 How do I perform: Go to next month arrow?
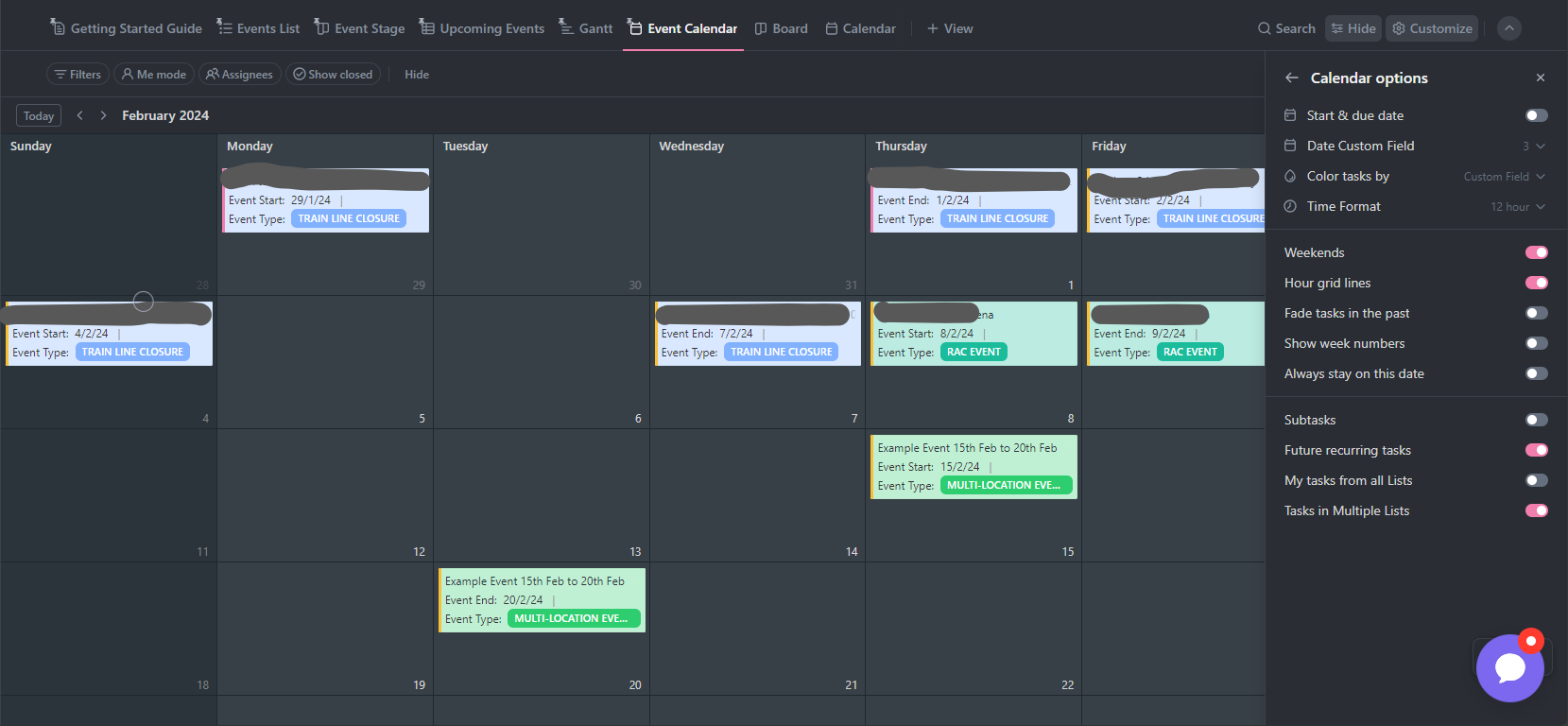coord(103,115)
